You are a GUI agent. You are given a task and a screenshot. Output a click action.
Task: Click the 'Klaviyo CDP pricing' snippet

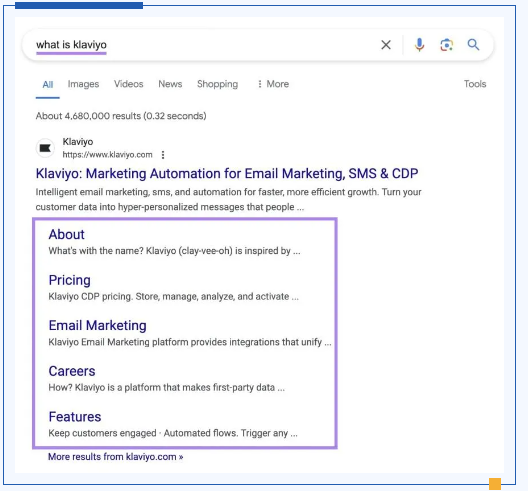tap(173, 297)
